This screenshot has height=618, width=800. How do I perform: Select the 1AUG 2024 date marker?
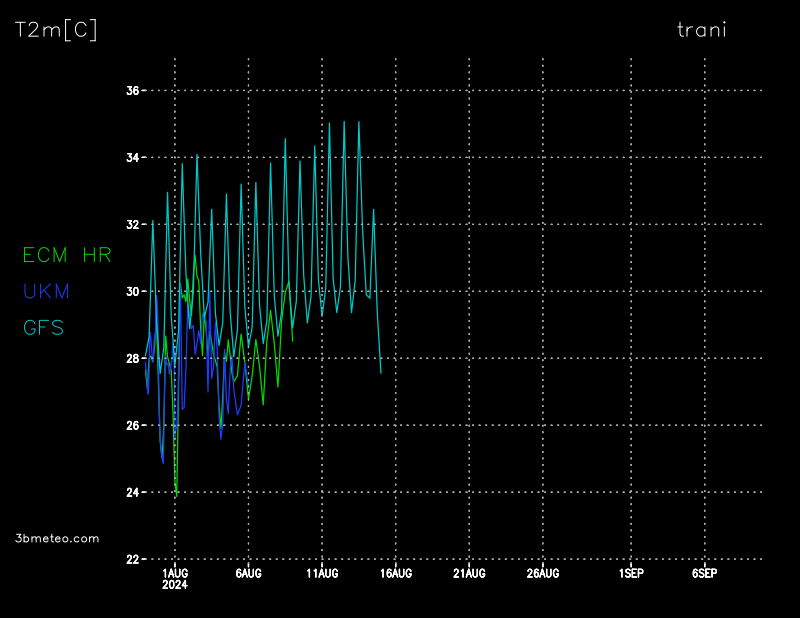[175, 579]
